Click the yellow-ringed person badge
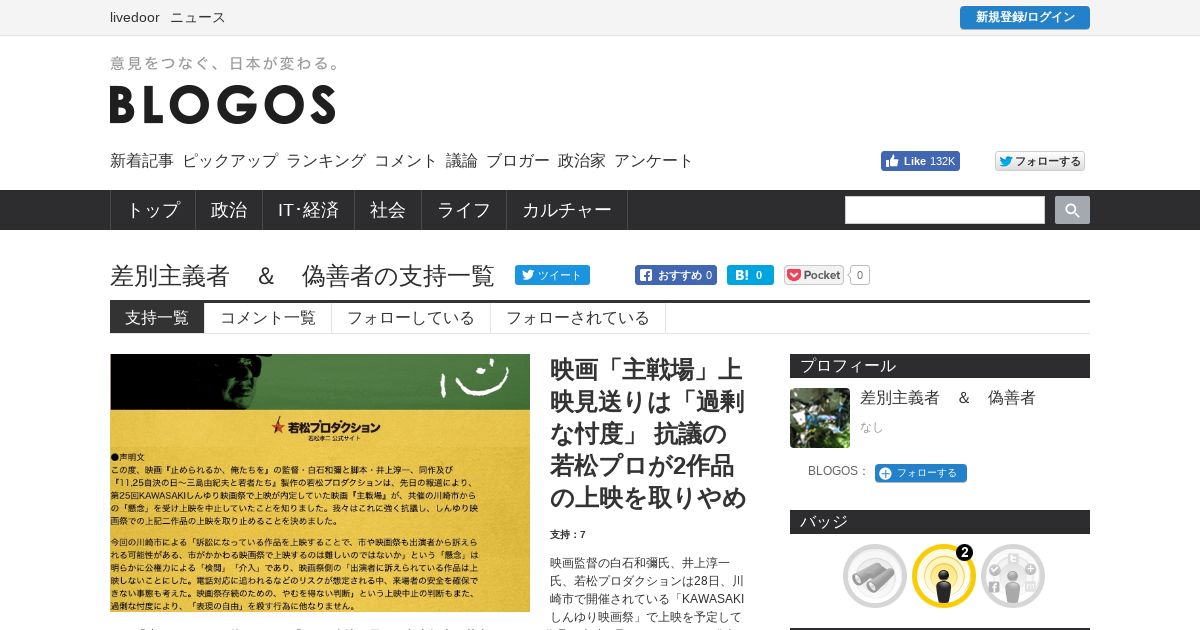Screen dimensions: 1200x630 point(944,576)
